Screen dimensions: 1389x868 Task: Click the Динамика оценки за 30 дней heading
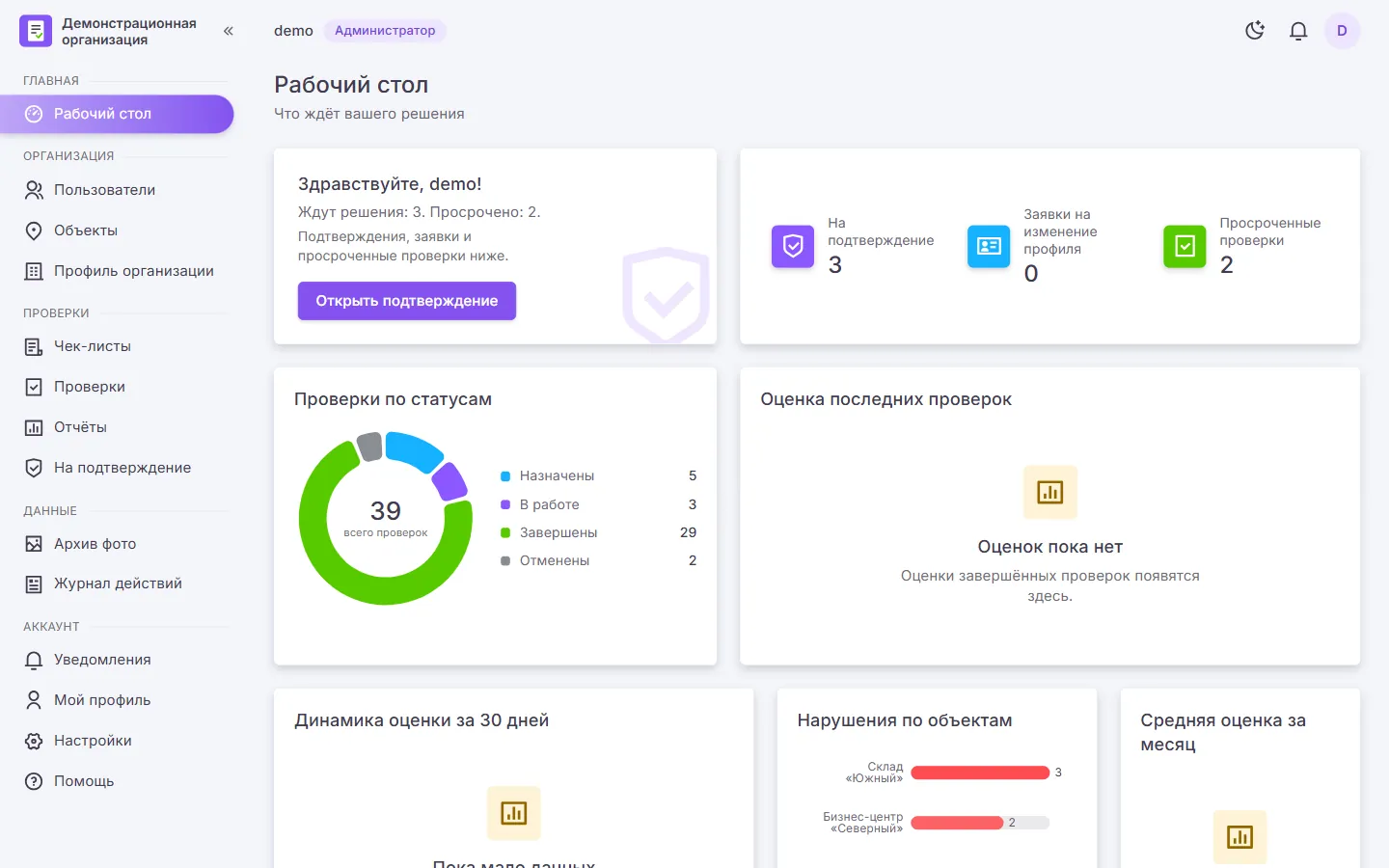click(x=422, y=720)
